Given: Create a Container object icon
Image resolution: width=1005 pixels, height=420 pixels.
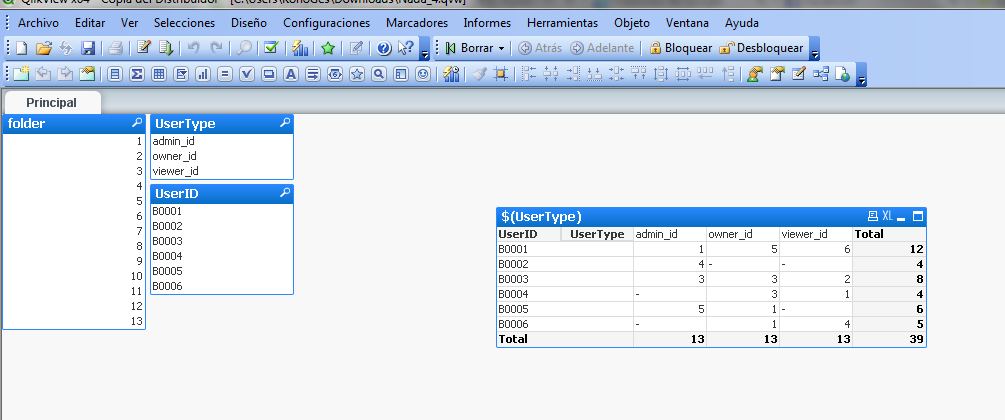Looking at the screenshot, I should pyautogui.click(x=401, y=74).
